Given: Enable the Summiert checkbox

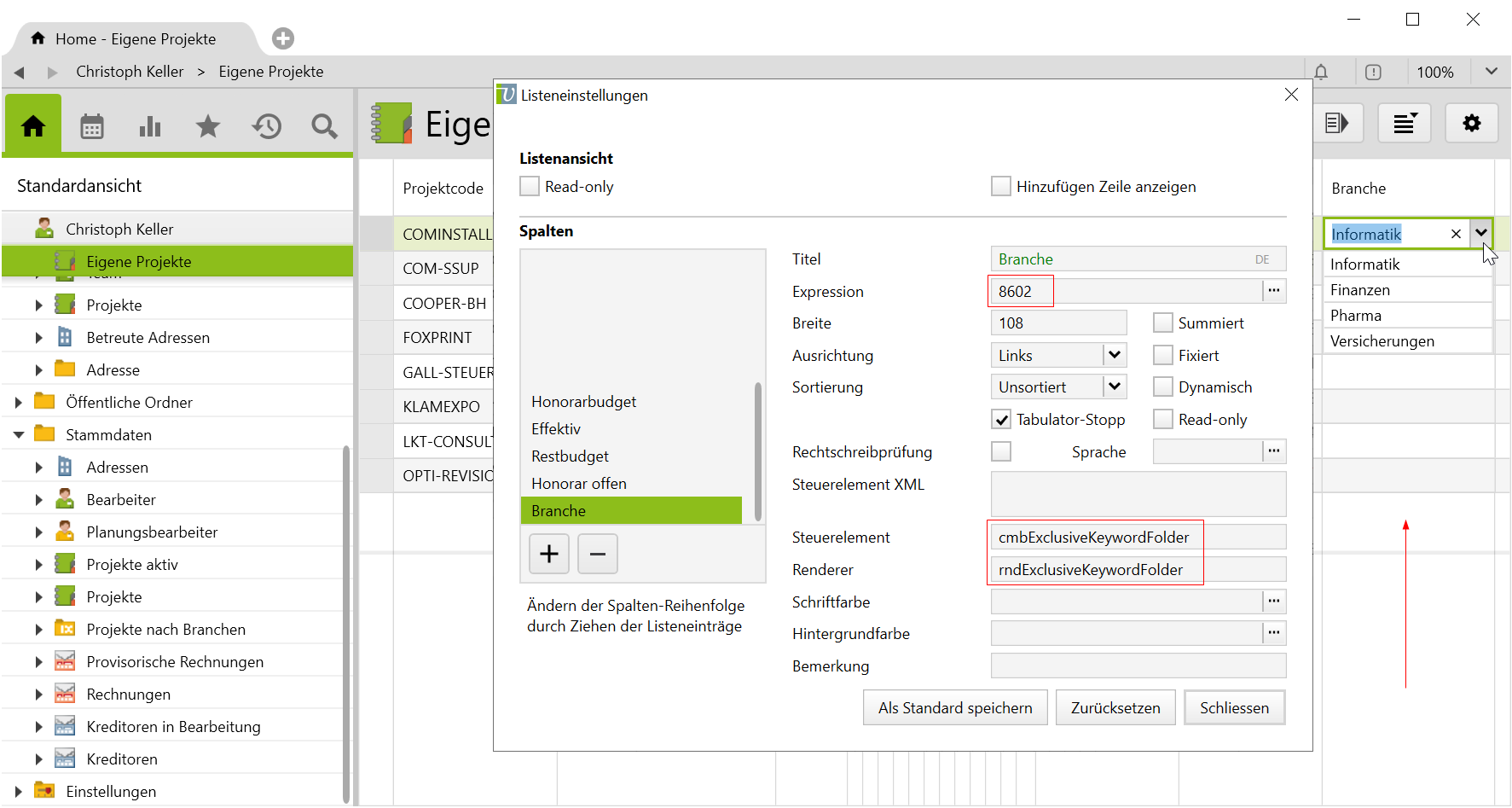Looking at the screenshot, I should pos(1162,323).
